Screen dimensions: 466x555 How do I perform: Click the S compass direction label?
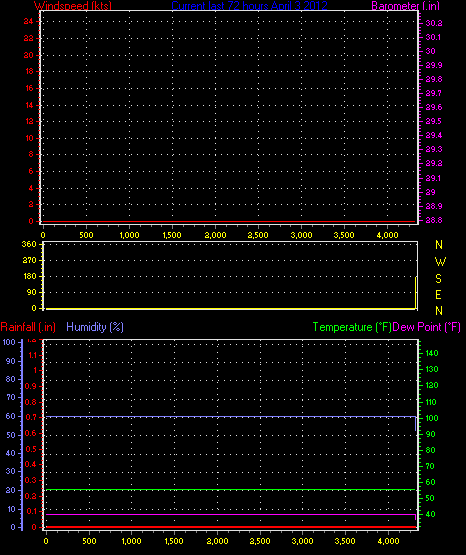click(x=438, y=279)
